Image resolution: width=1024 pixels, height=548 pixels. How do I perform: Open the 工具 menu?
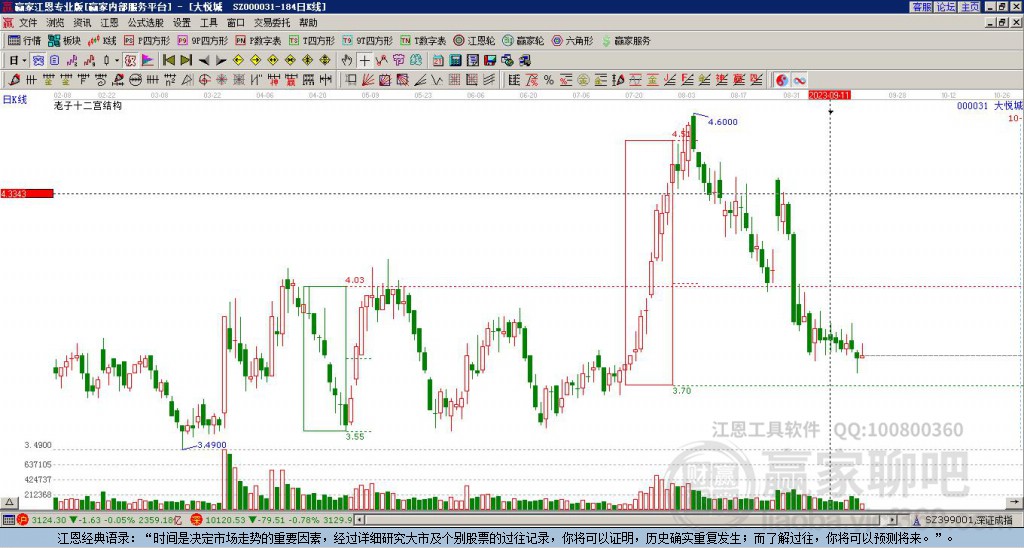point(209,23)
